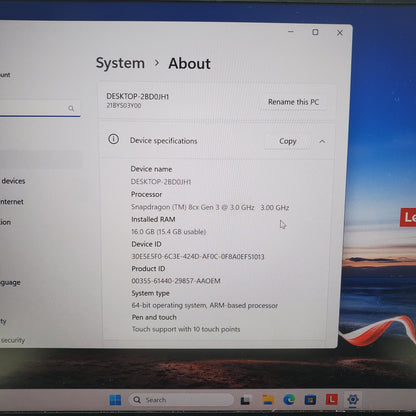Open the red Lenovo app in taskbar
Viewport: 416px width, 416px height.
331,399
